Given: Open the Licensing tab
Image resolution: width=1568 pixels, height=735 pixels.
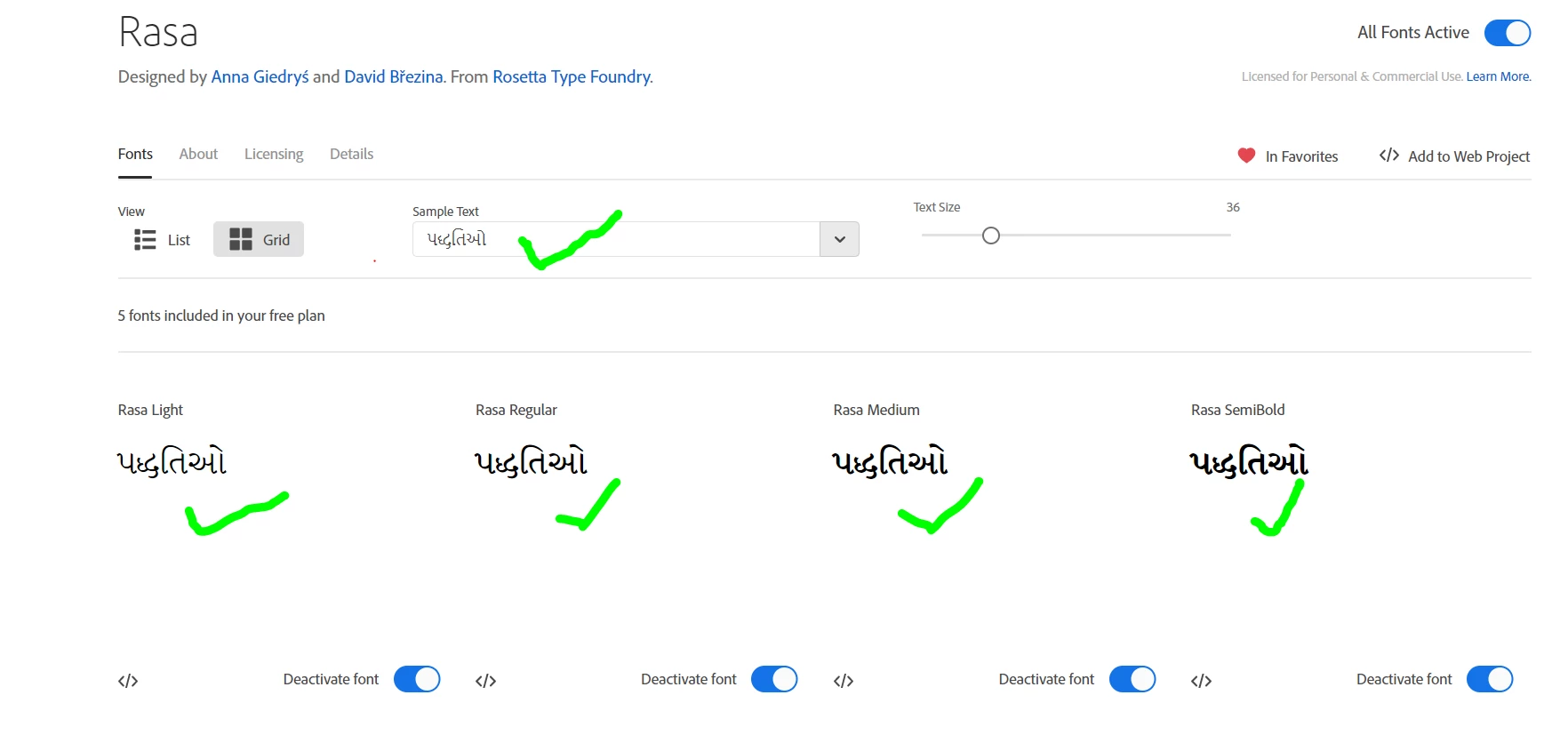Looking at the screenshot, I should (274, 154).
